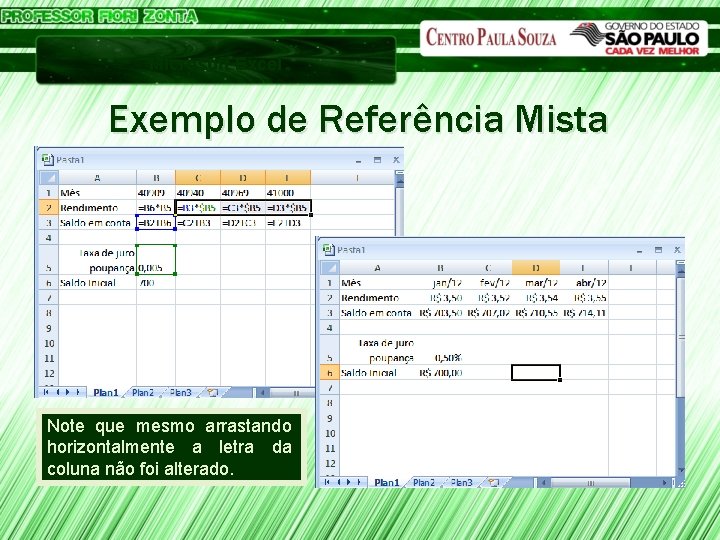The image size is (720, 540).
Task: Click 'Saldo Inicial' cell in left window
Action: 97,282
